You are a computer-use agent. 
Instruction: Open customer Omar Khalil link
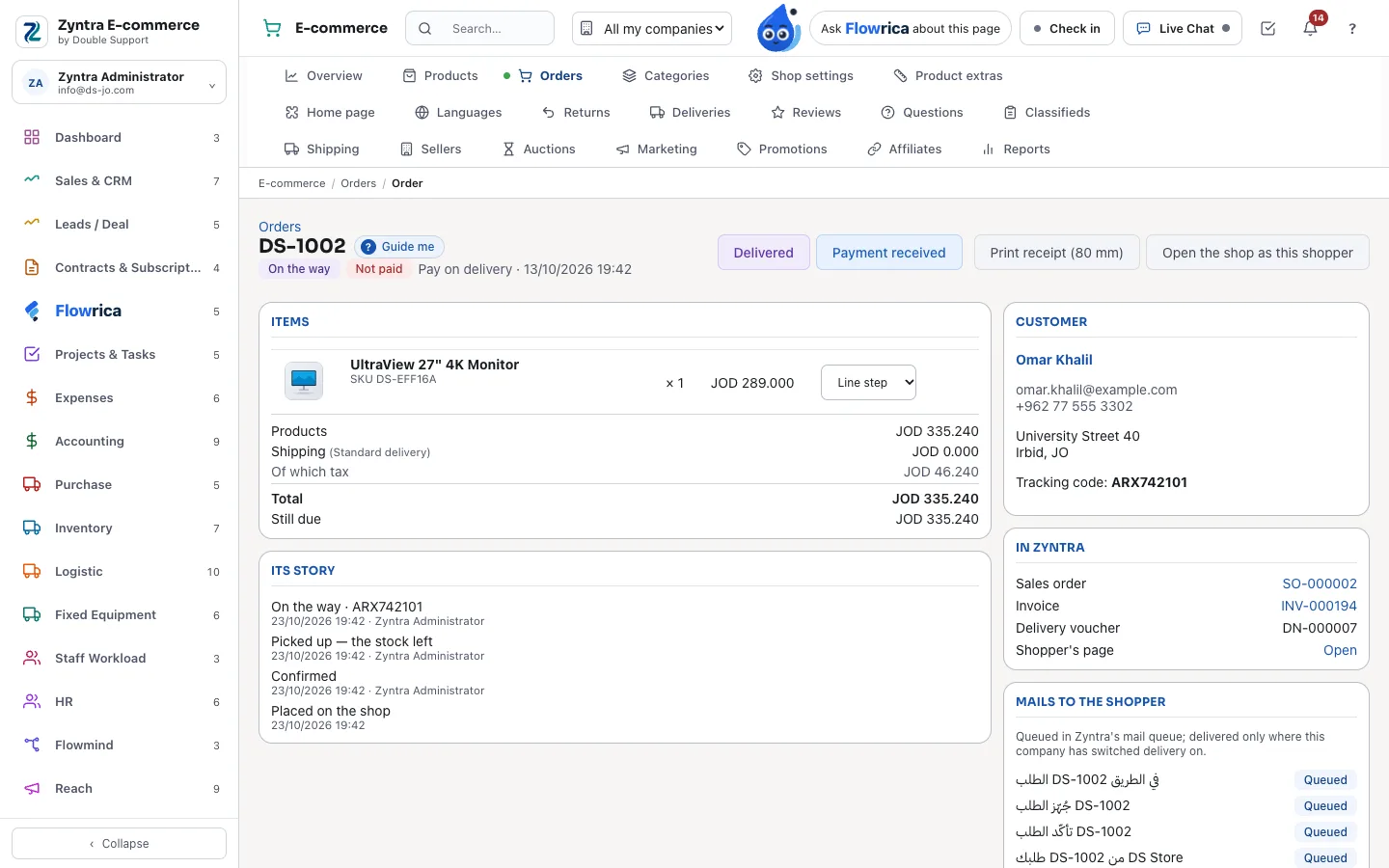[x=1053, y=360]
